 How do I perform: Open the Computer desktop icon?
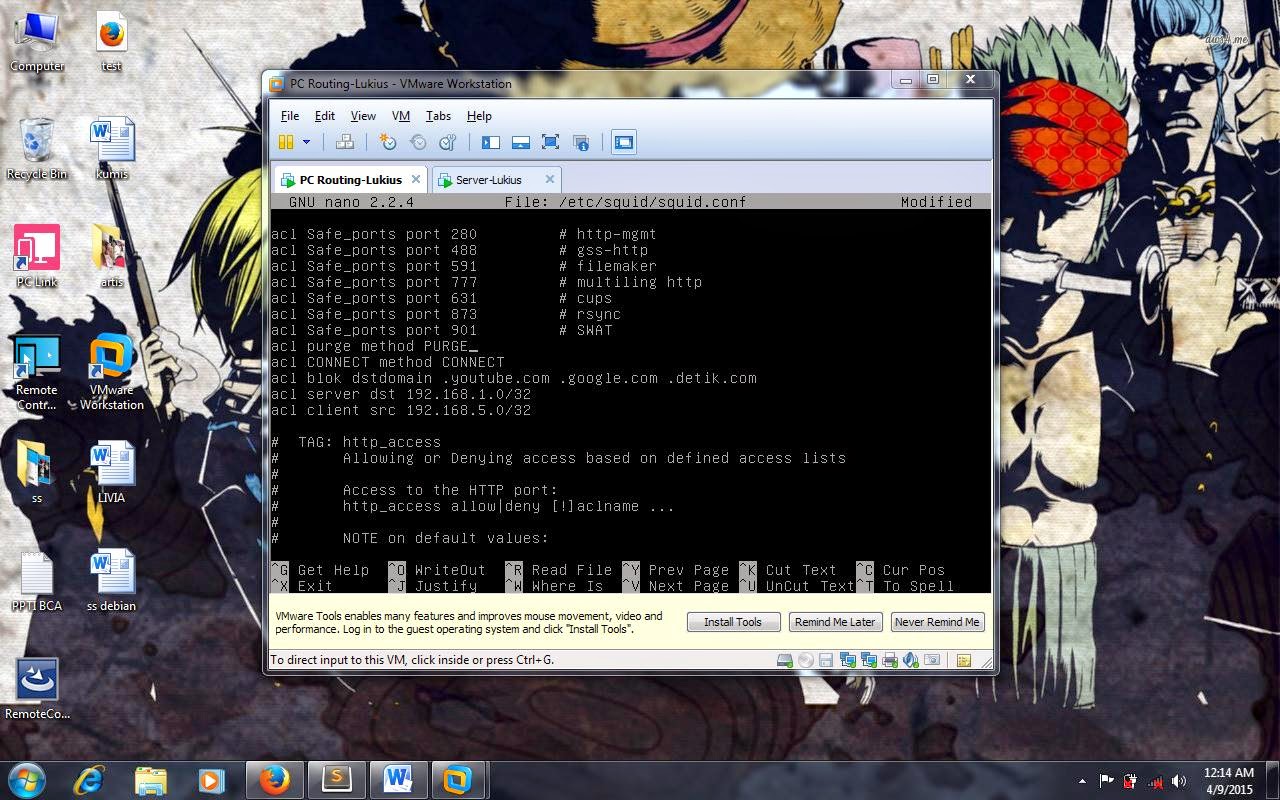tap(37, 40)
